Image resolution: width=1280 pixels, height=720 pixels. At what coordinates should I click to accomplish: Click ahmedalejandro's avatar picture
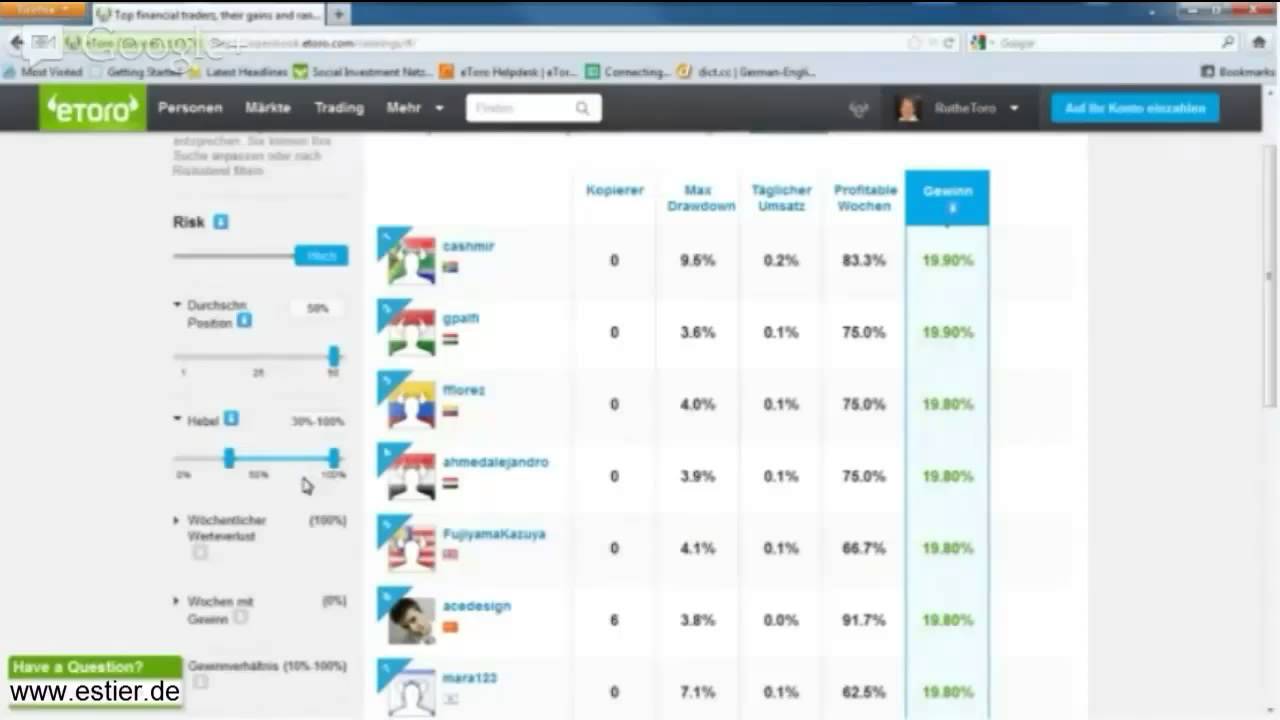click(412, 476)
